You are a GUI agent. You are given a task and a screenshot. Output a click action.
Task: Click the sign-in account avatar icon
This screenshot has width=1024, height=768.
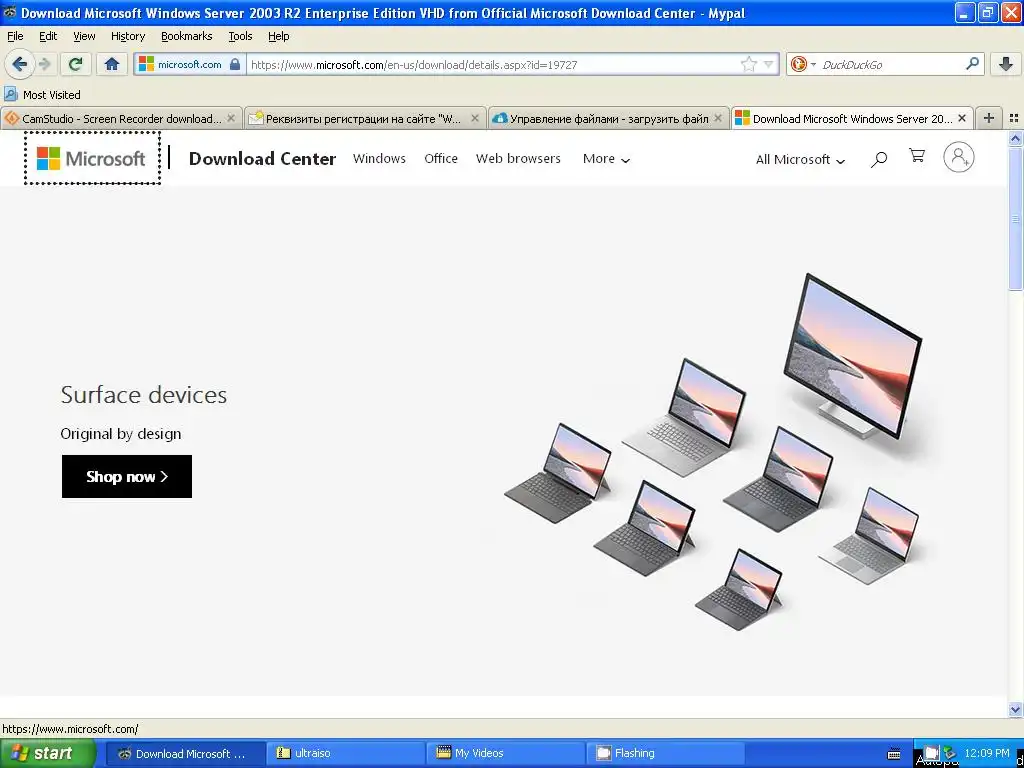[959, 157]
